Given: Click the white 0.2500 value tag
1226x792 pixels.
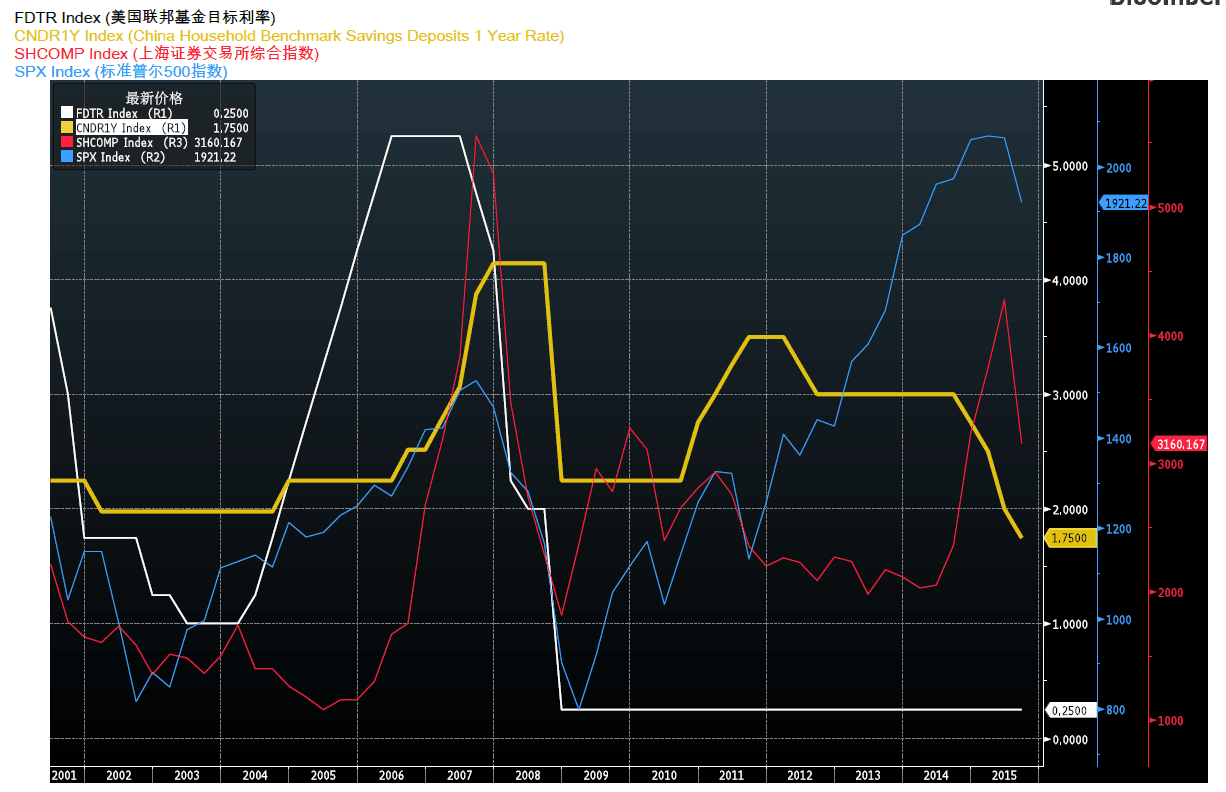Looking at the screenshot, I should coord(1070,710).
